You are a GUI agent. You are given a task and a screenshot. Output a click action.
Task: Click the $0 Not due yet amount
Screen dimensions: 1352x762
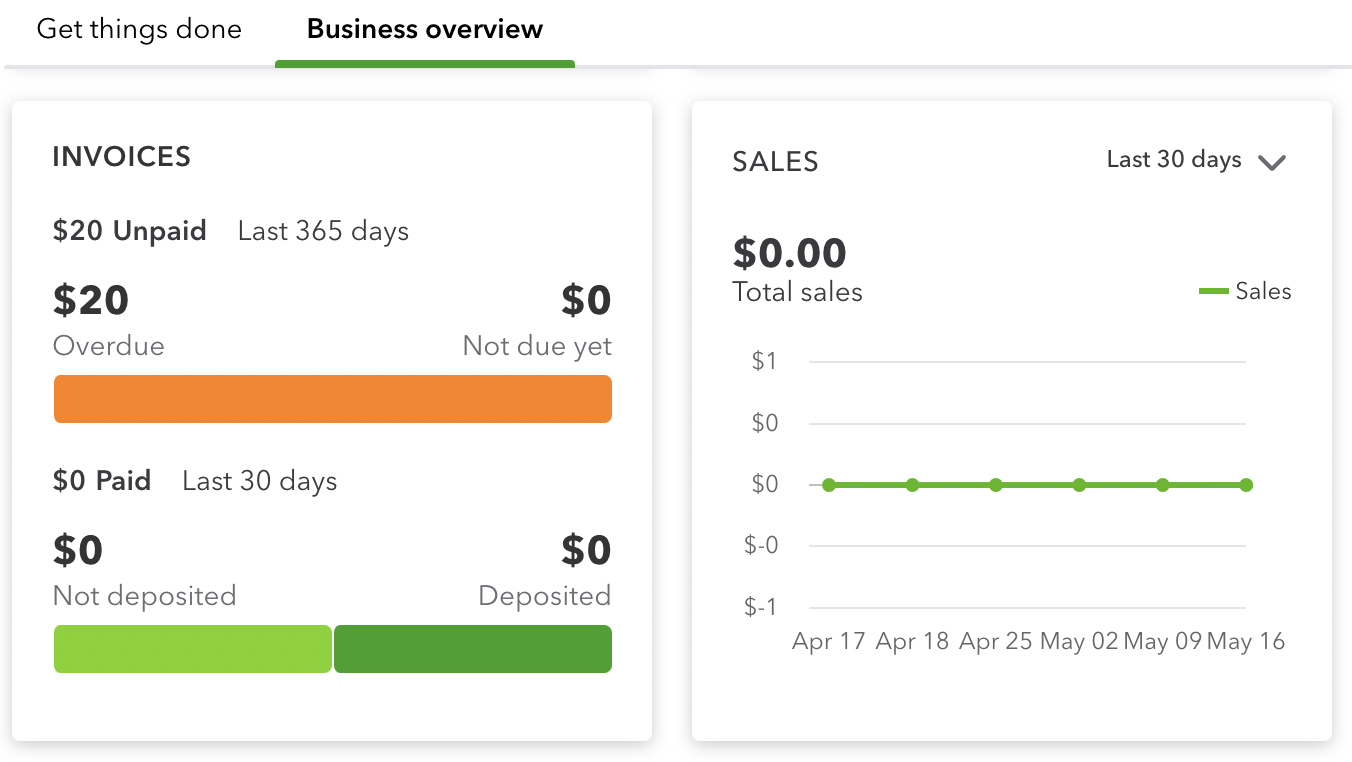585,300
